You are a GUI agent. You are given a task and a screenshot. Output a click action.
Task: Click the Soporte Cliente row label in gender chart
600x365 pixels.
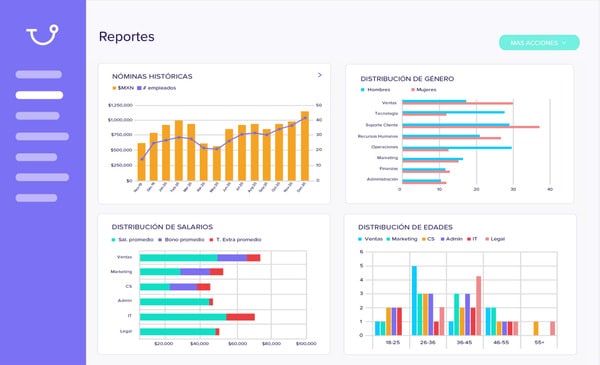pos(382,125)
